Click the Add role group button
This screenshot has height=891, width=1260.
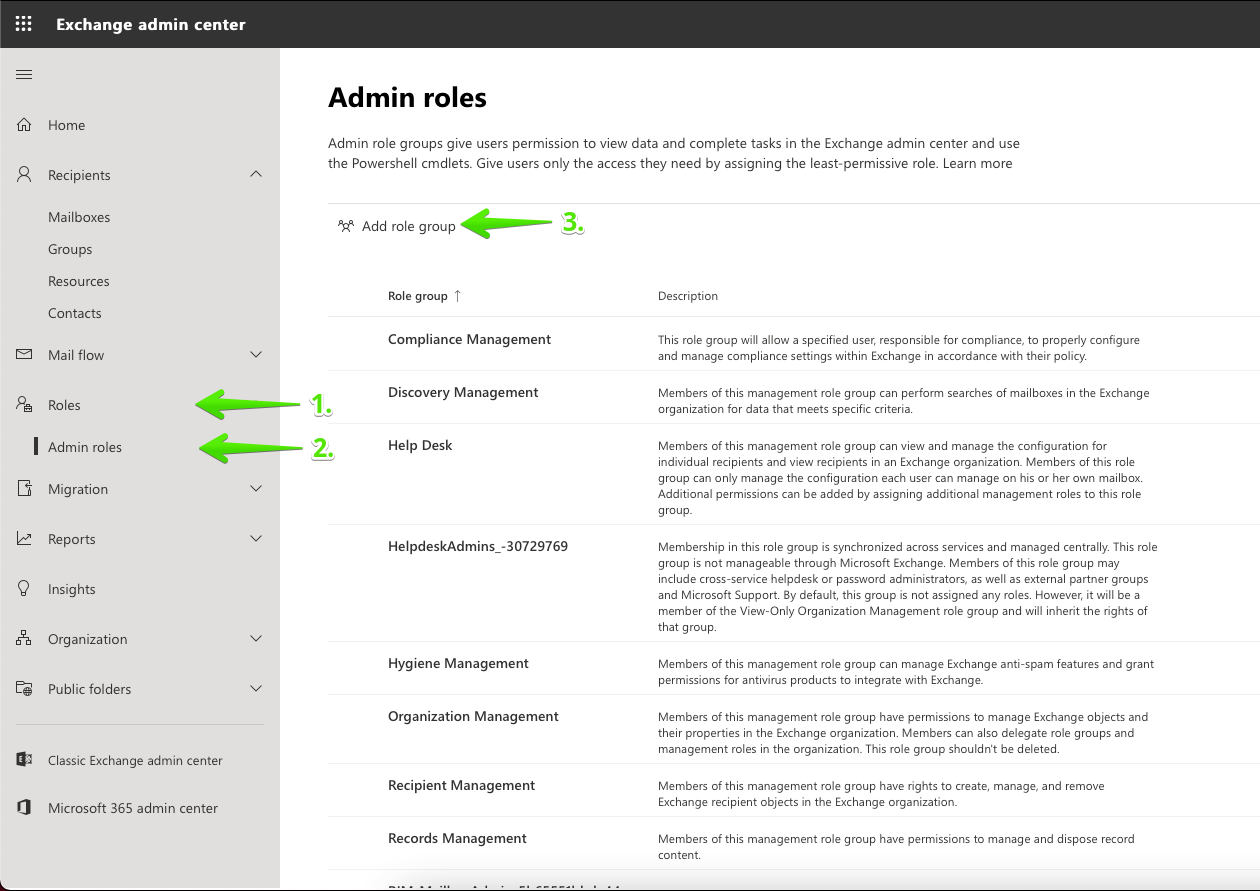[397, 226]
